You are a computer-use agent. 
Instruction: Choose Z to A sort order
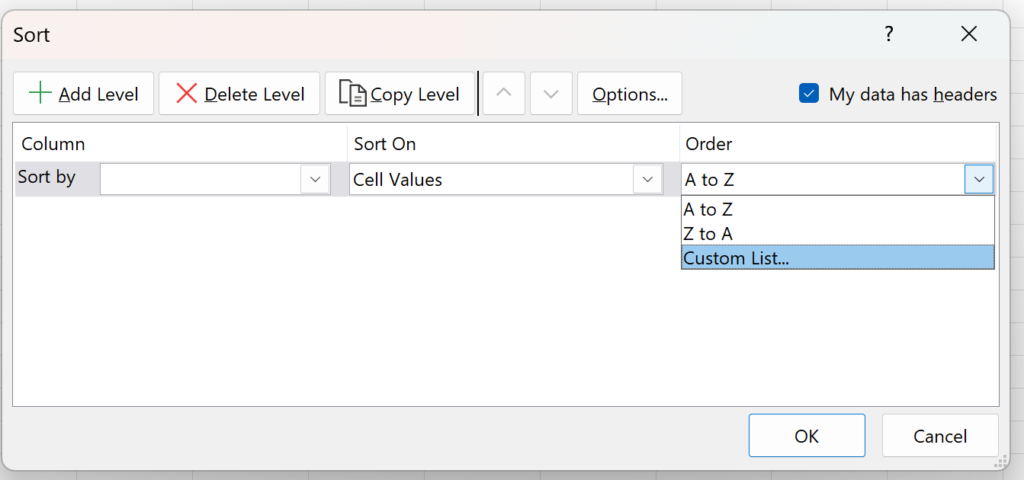838,234
